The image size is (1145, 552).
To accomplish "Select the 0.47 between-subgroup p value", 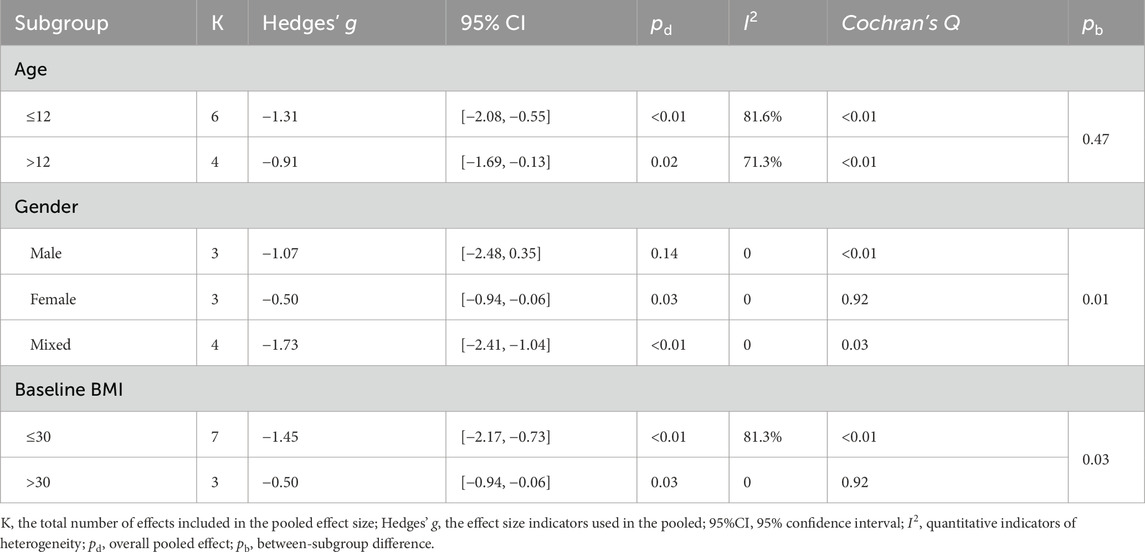I will 1093,139.
